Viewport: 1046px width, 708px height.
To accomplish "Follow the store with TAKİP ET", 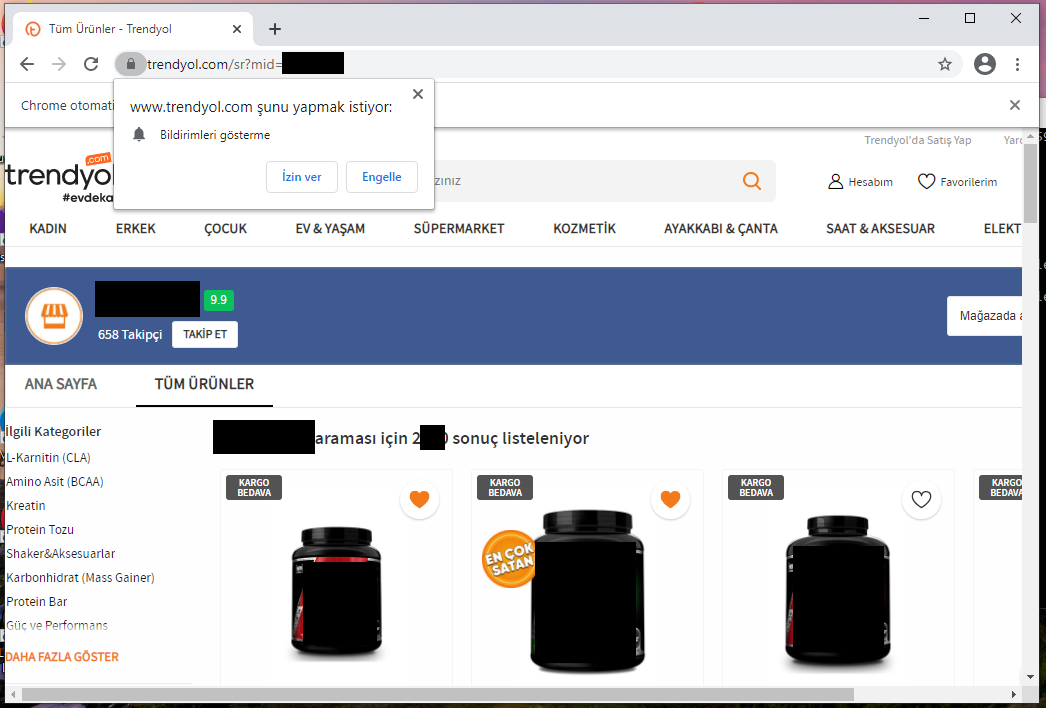I will coord(205,334).
